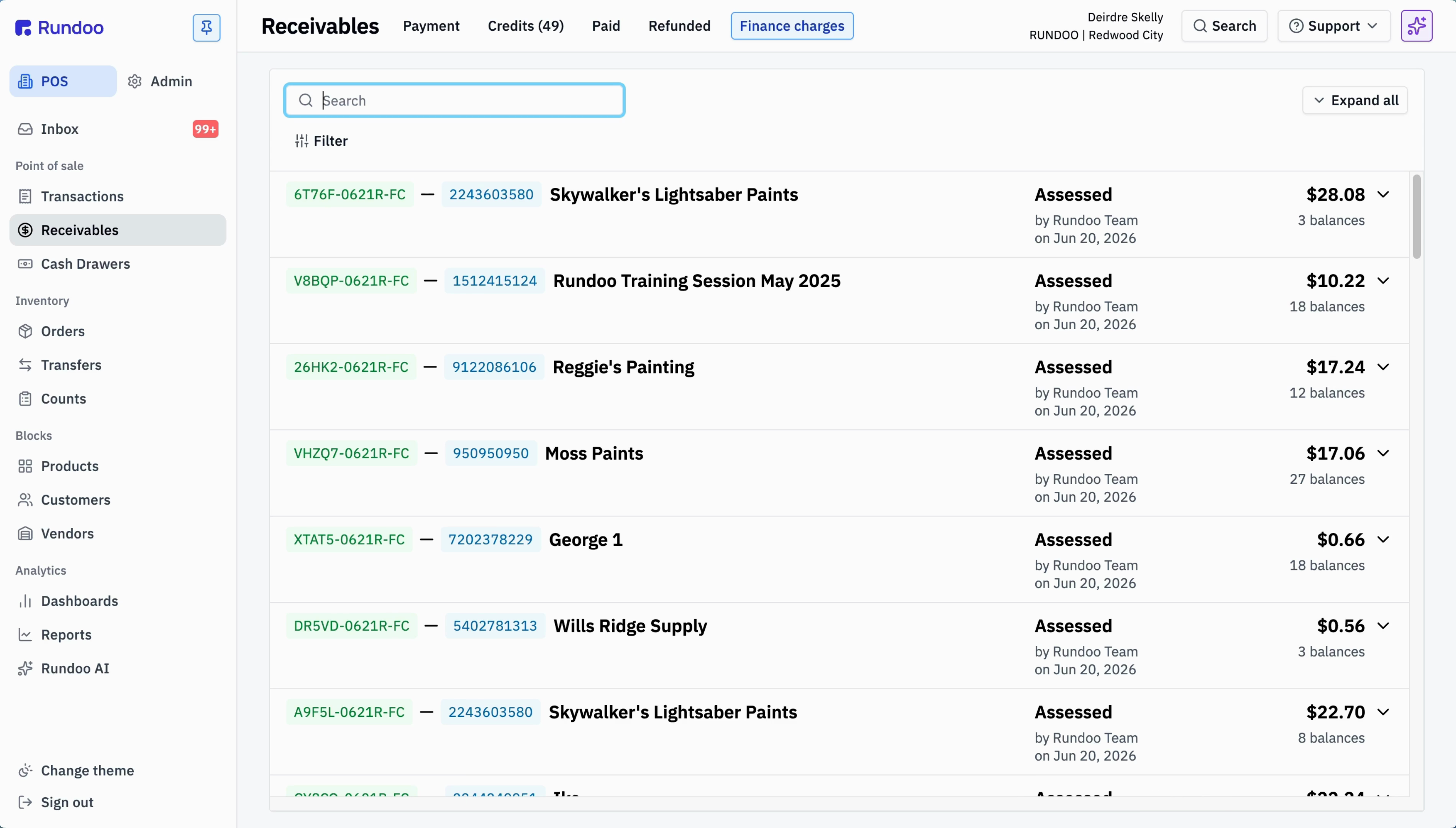This screenshot has height=828, width=1456.
Task: Focus the finance charges Search field
Action: coord(454,101)
